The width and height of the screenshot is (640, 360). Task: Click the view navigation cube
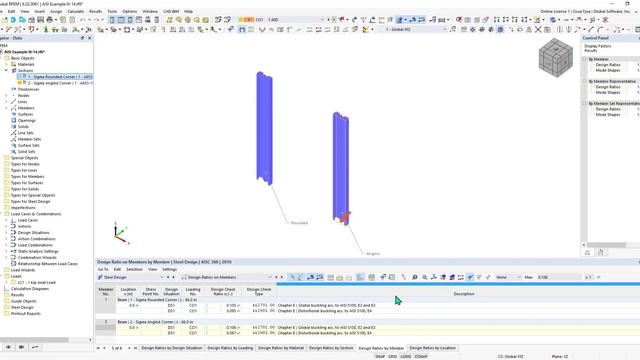point(556,58)
